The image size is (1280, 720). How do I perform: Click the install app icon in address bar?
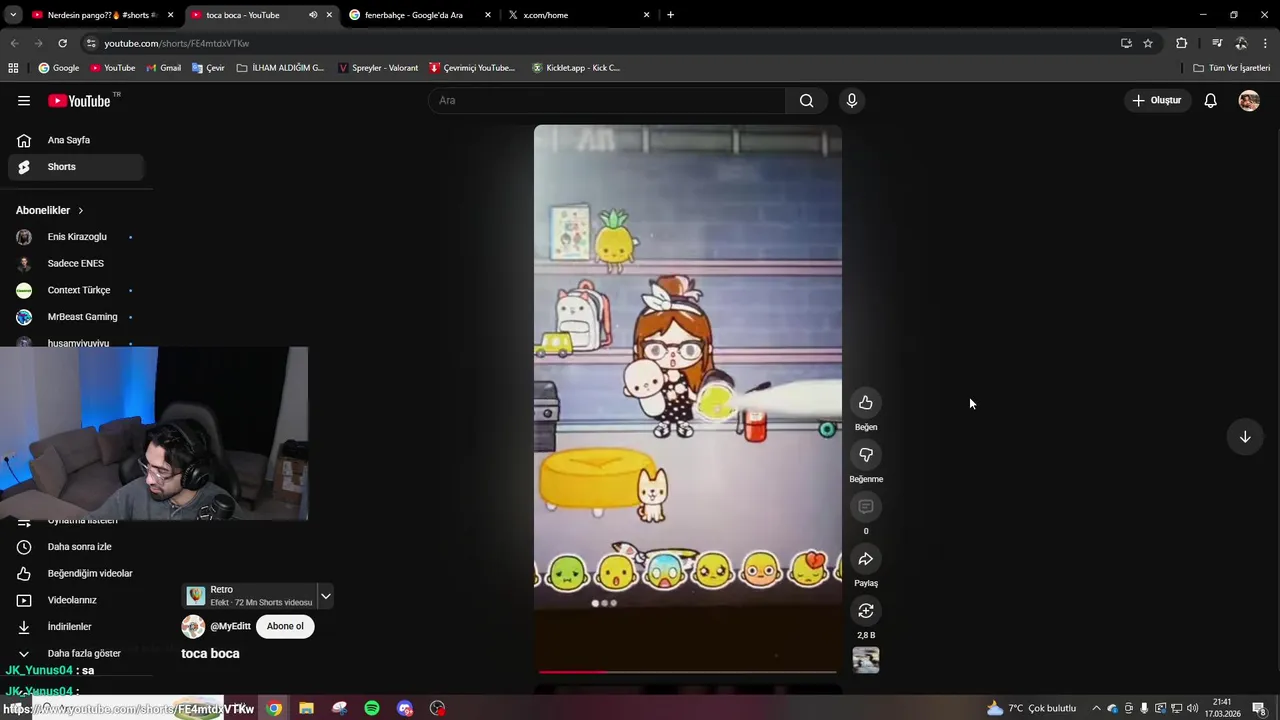[1126, 43]
